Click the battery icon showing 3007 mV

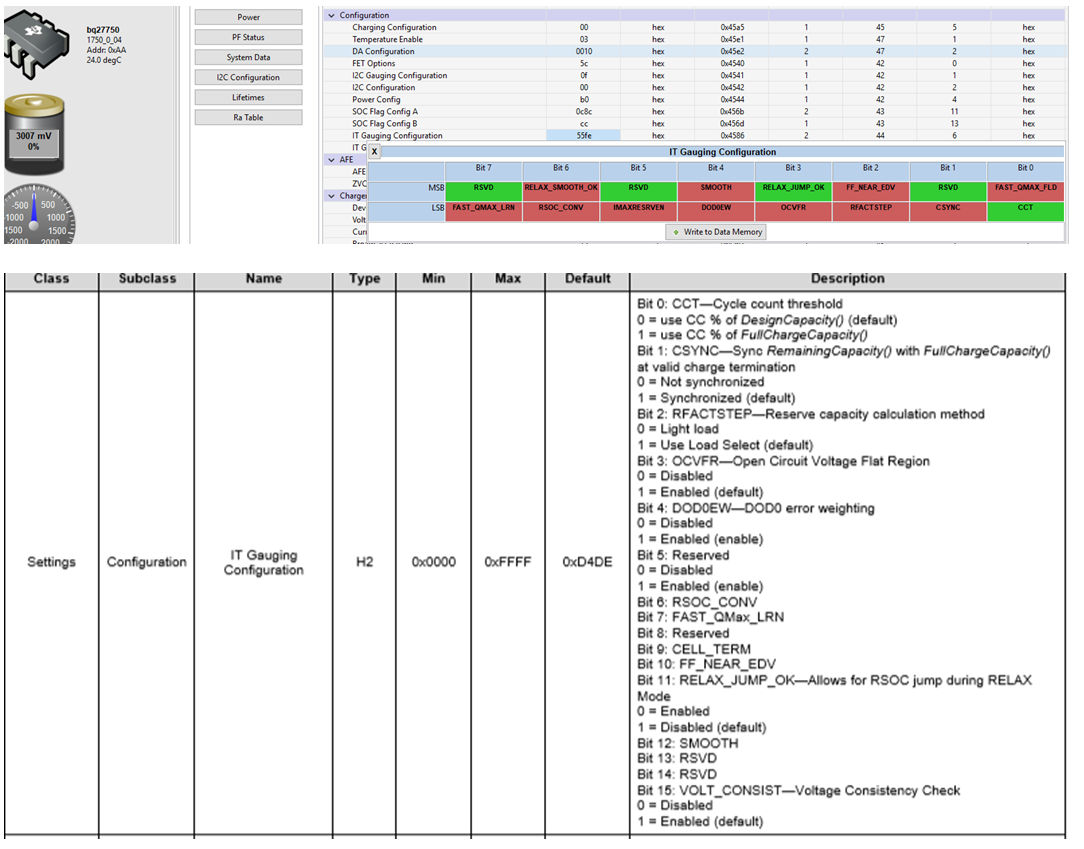pos(35,135)
